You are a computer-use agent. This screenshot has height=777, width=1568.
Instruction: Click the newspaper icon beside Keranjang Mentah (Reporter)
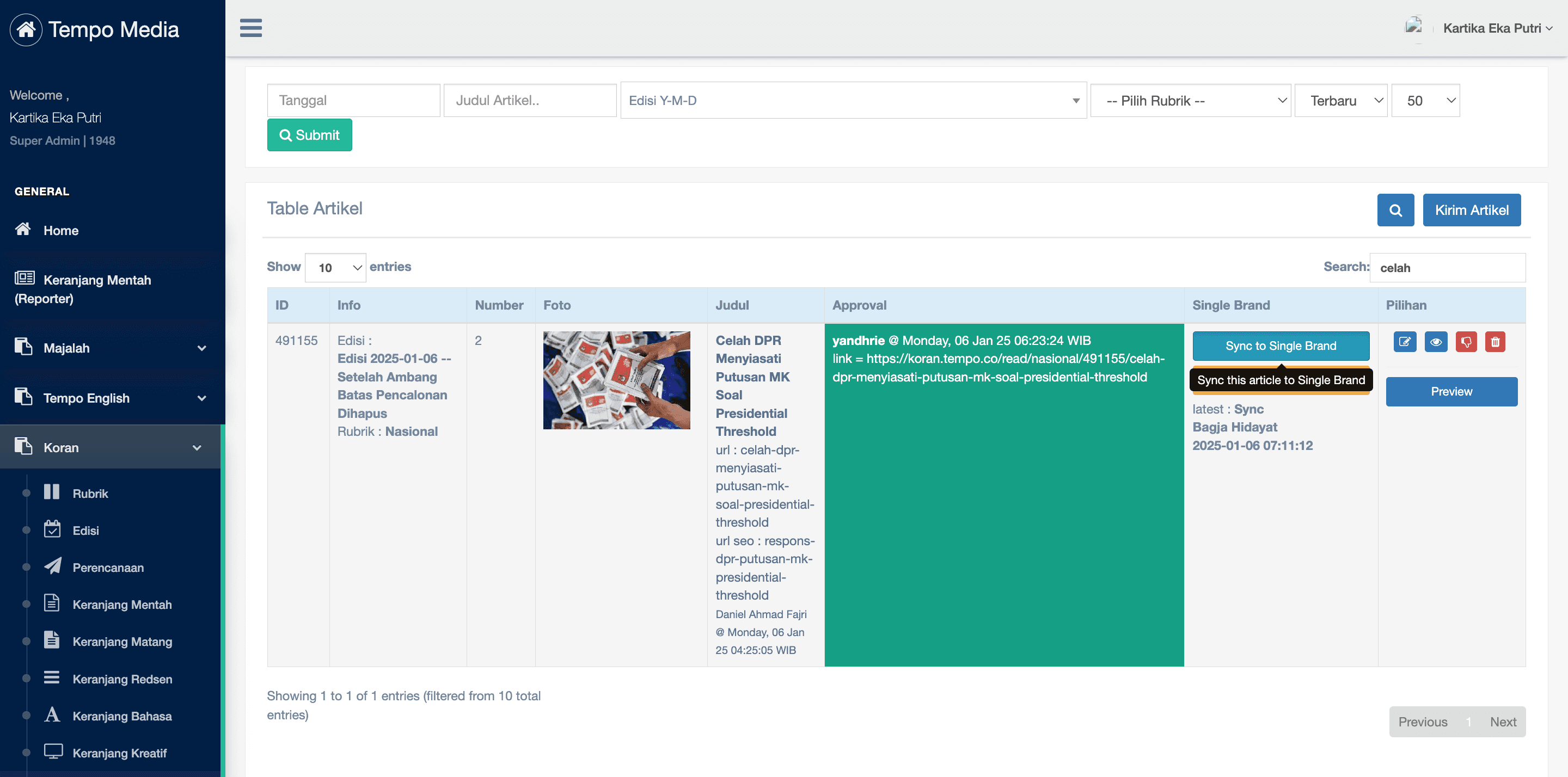click(25, 278)
